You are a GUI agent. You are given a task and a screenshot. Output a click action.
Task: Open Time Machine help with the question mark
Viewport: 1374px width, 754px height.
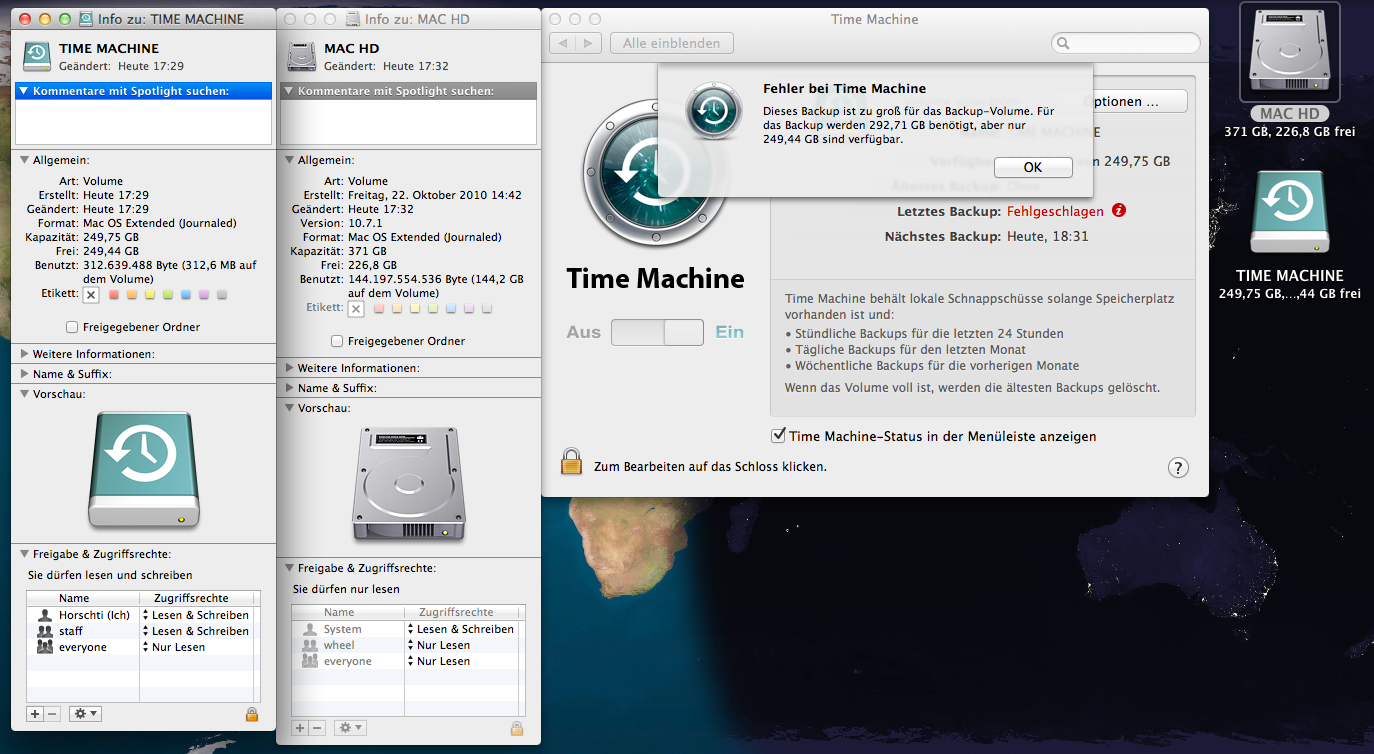pos(1178,467)
